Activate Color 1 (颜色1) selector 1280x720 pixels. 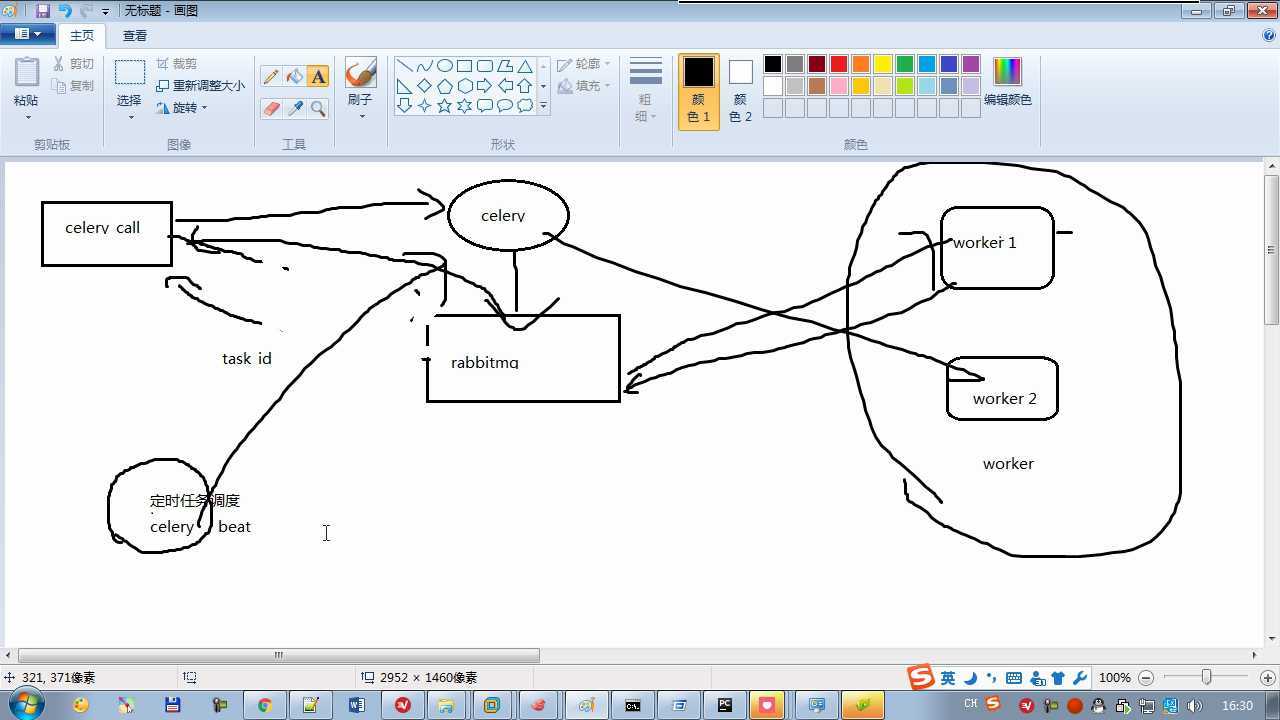698,91
